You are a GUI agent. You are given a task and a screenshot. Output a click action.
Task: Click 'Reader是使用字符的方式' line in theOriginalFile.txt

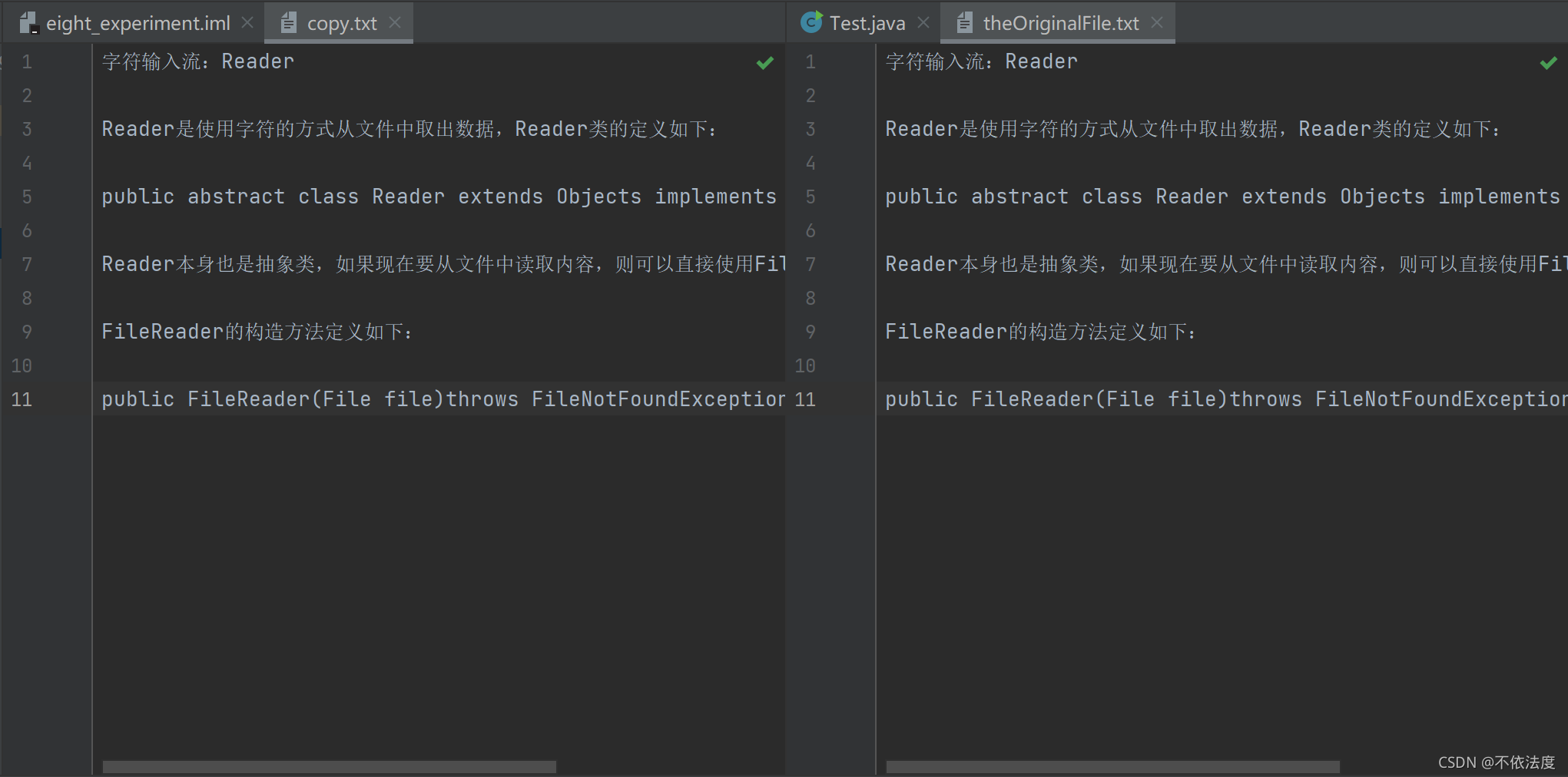point(1192,129)
